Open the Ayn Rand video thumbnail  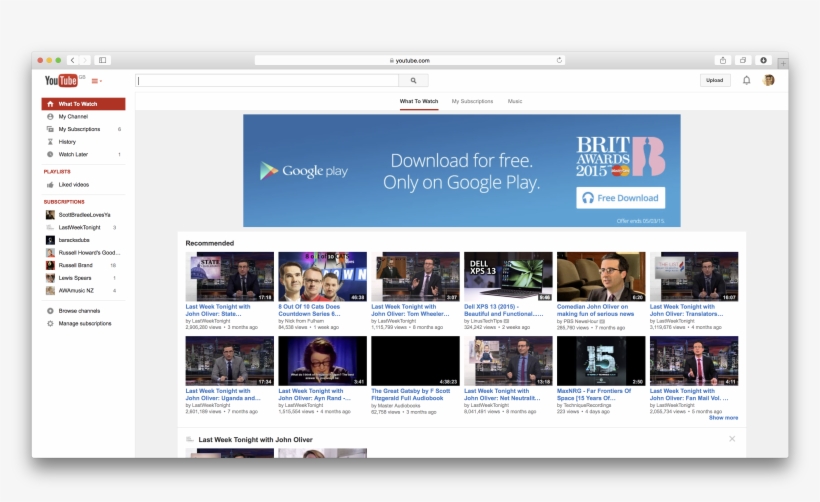click(x=323, y=361)
